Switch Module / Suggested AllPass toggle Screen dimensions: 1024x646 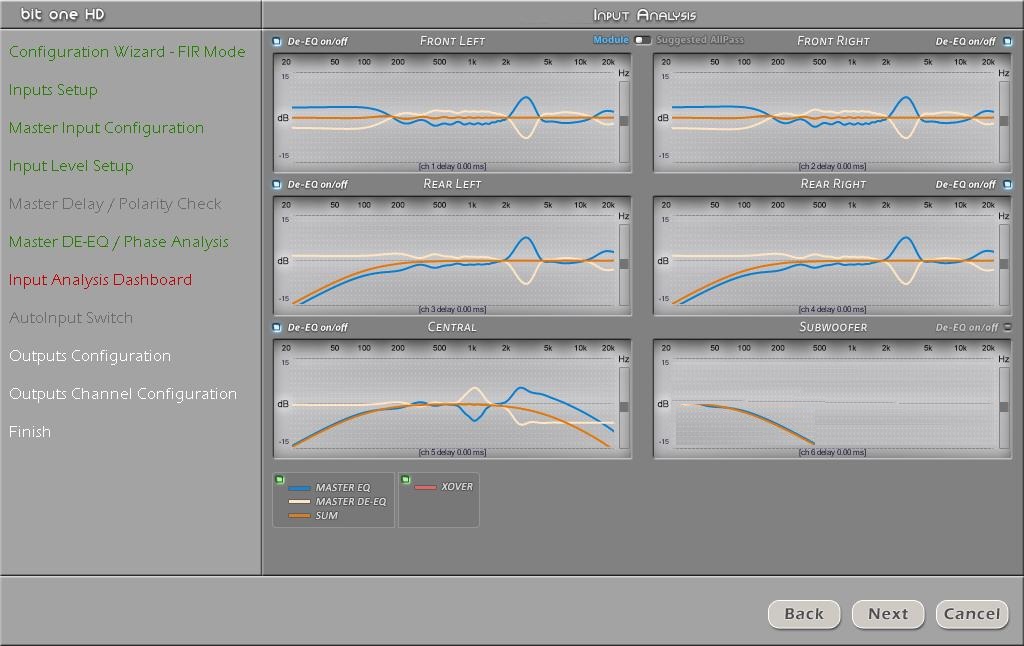point(642,41)
